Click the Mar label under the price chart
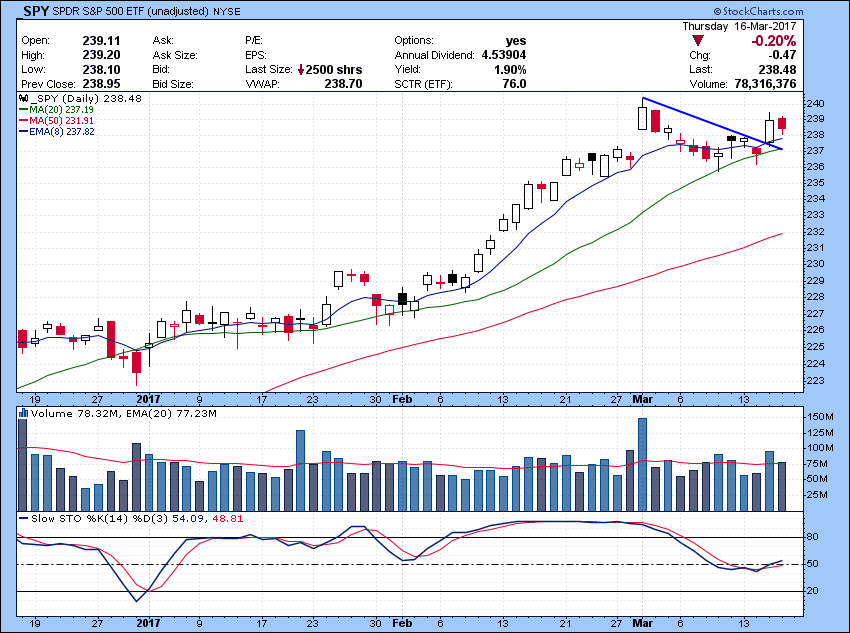The image size is (850, 633). pyautogui.click(x=642, y=399)
